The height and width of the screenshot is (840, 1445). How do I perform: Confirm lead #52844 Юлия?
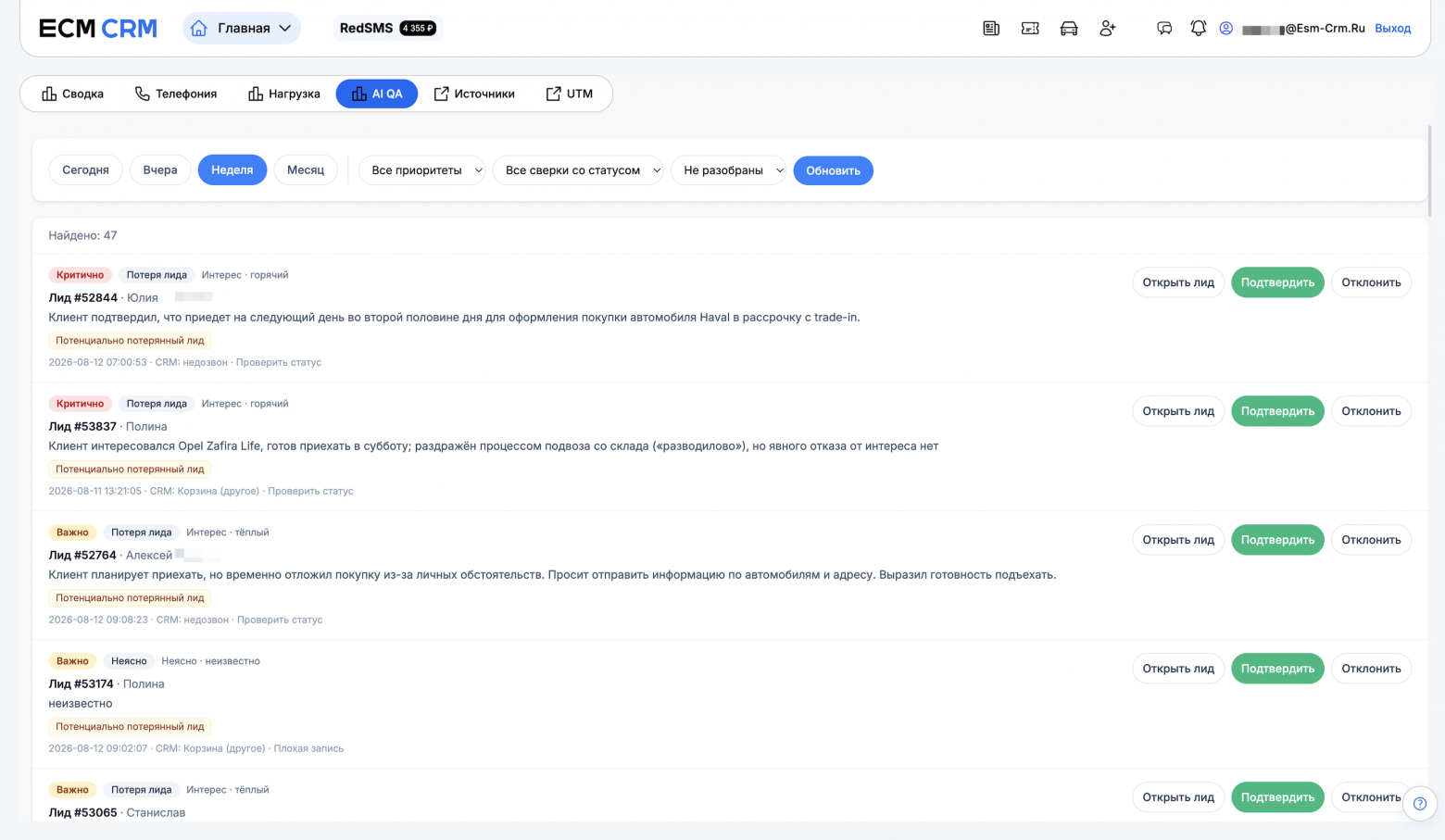point(1277,282)
